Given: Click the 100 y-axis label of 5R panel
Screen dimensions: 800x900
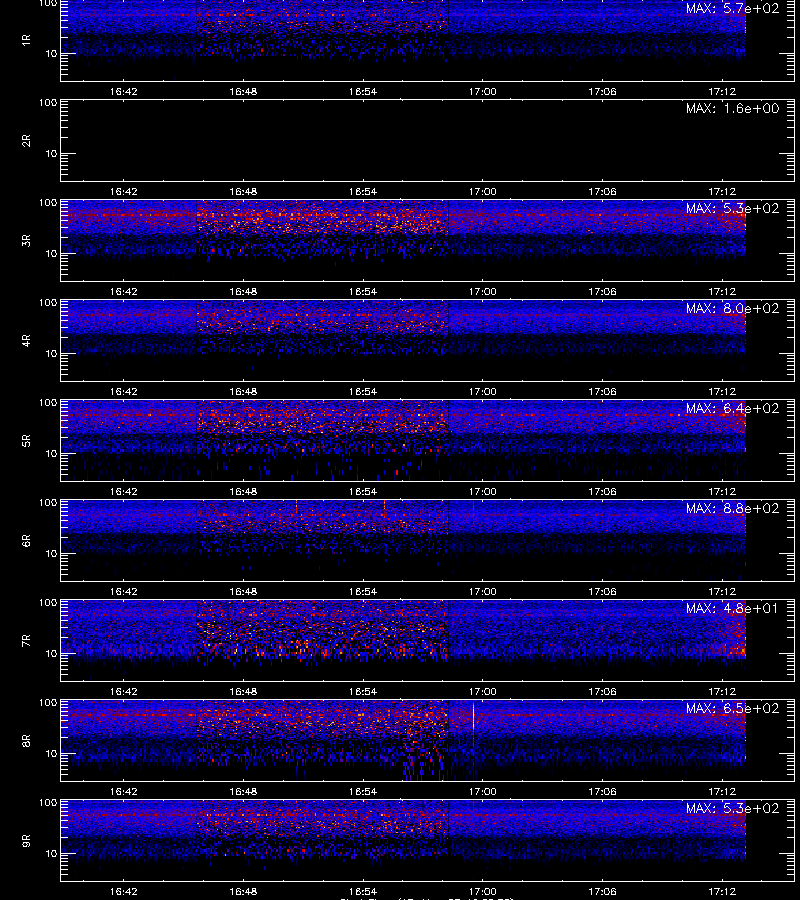Looking at the screenshot, I should (48, 403).
